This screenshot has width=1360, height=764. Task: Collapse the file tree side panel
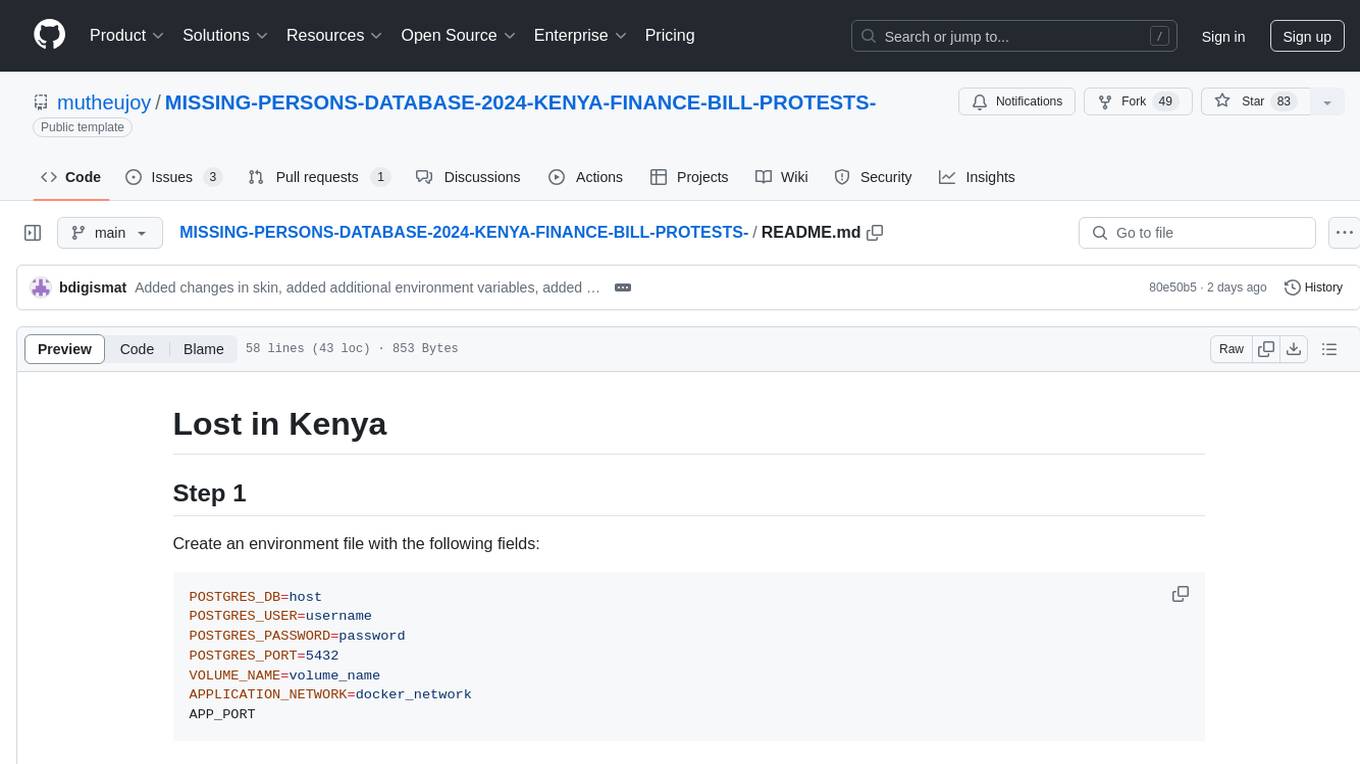(x=33, y=233)
